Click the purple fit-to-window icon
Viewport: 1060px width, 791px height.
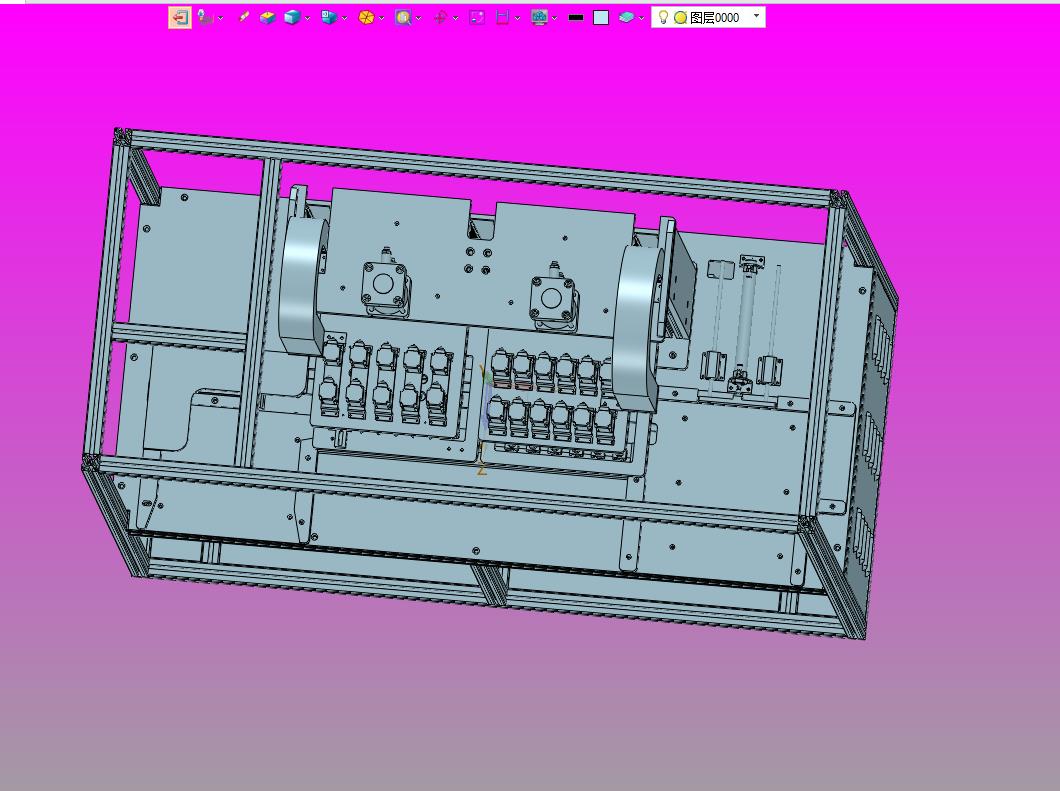tap(477, 18)
